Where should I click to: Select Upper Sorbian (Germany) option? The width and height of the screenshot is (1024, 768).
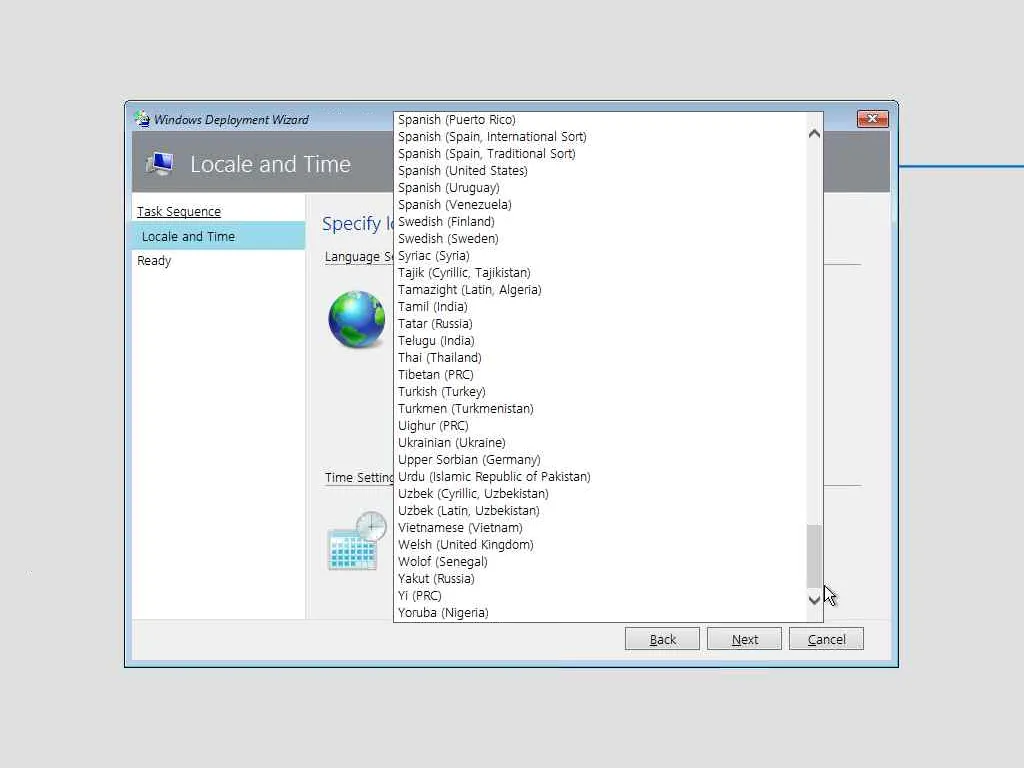[601, 459]
